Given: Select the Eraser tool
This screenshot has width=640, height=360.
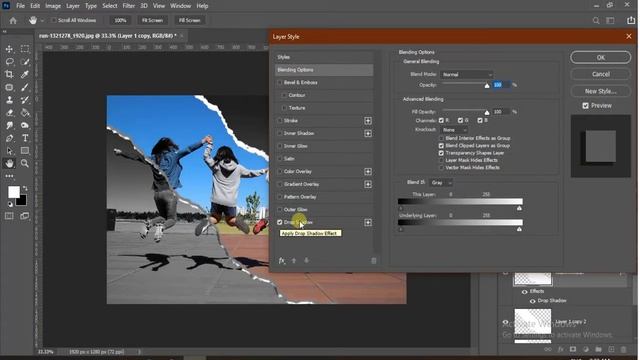Looking at the screenshot, I should 9,113.
